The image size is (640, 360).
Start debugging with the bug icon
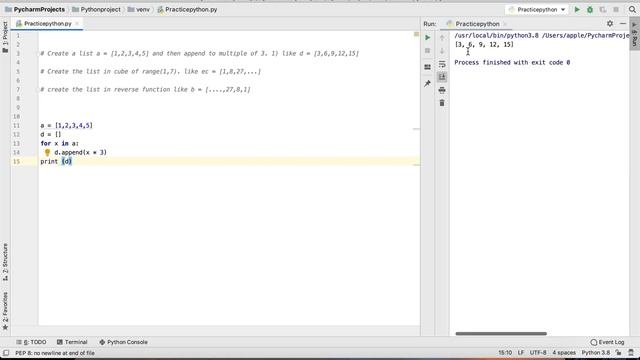[590, 9]
